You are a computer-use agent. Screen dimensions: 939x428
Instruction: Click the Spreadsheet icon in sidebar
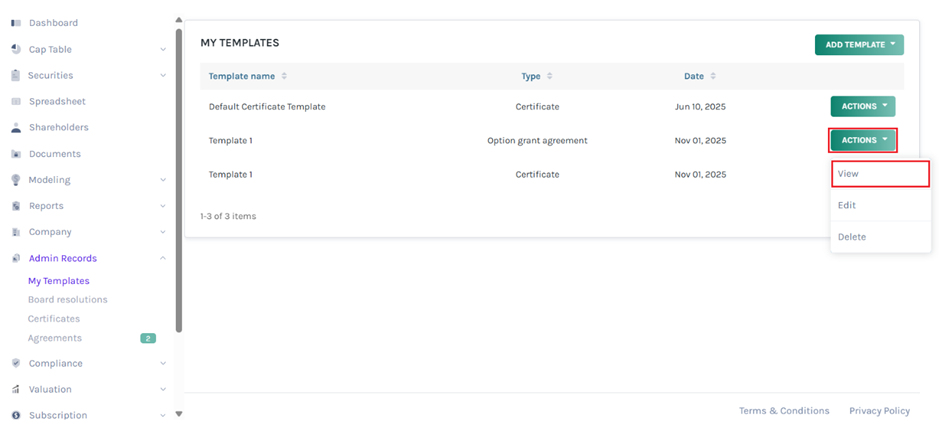(16, 102)
